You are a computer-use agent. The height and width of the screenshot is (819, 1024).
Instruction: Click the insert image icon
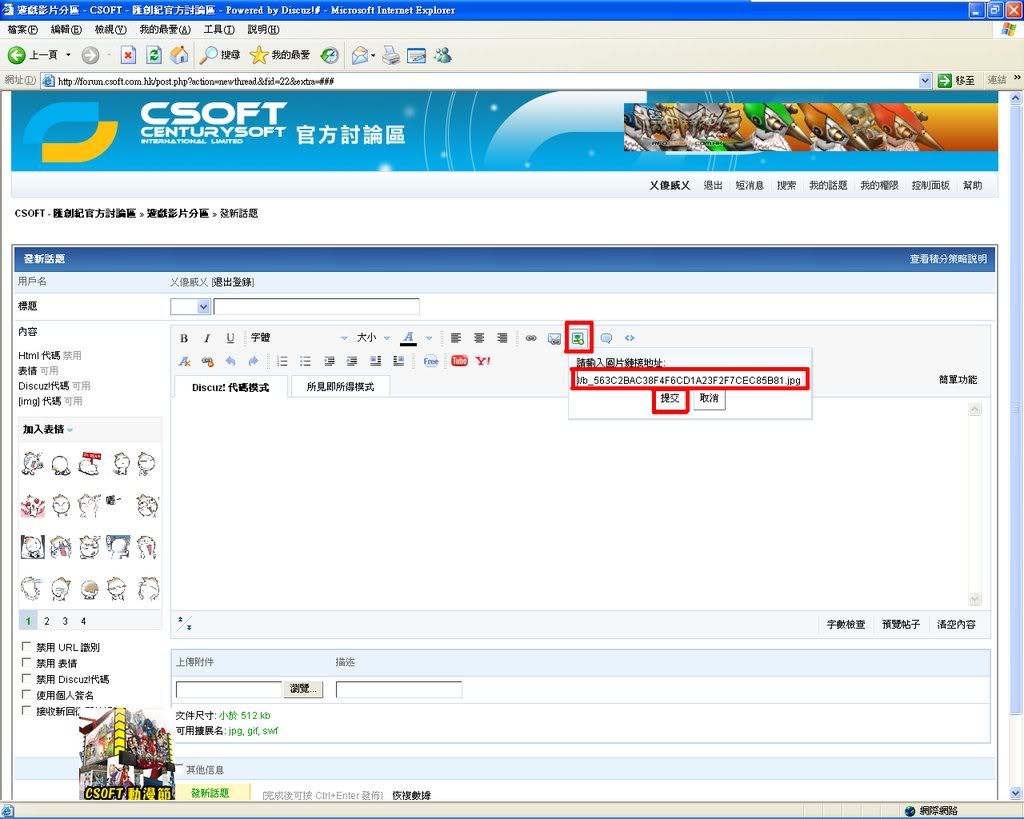point(579,338)
